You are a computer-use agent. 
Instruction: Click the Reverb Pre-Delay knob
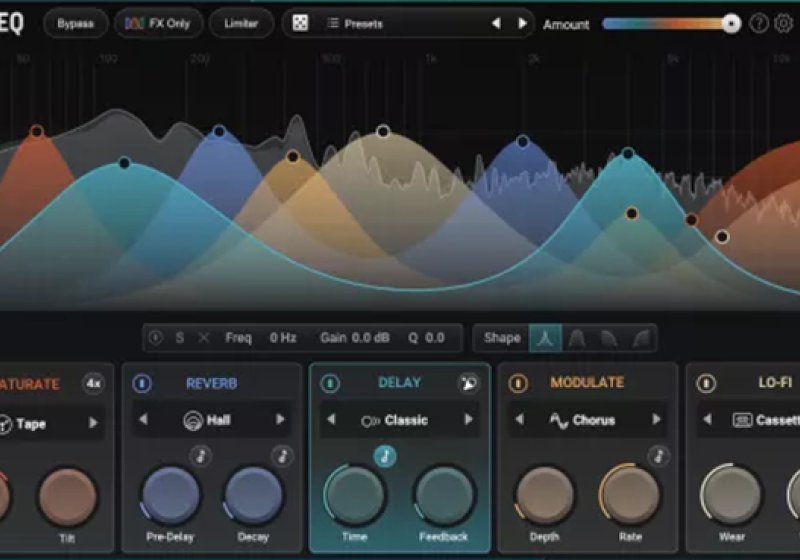tap(171, 495)
